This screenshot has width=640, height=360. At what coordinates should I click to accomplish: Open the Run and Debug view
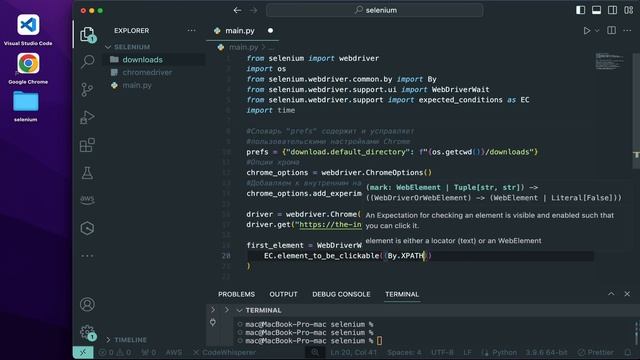(87, 117)
